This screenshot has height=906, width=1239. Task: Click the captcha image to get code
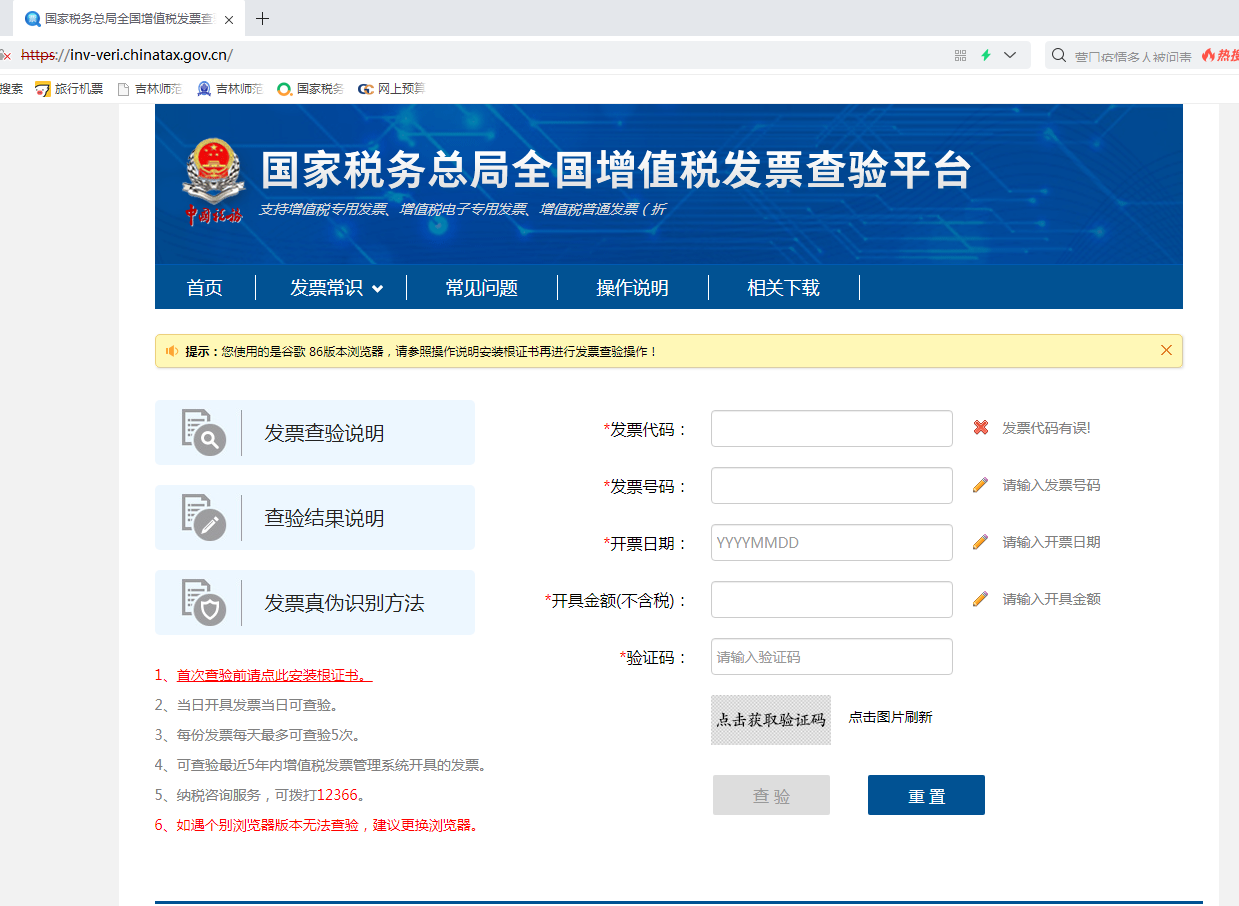pyautogui.click(x=771, y=720)
